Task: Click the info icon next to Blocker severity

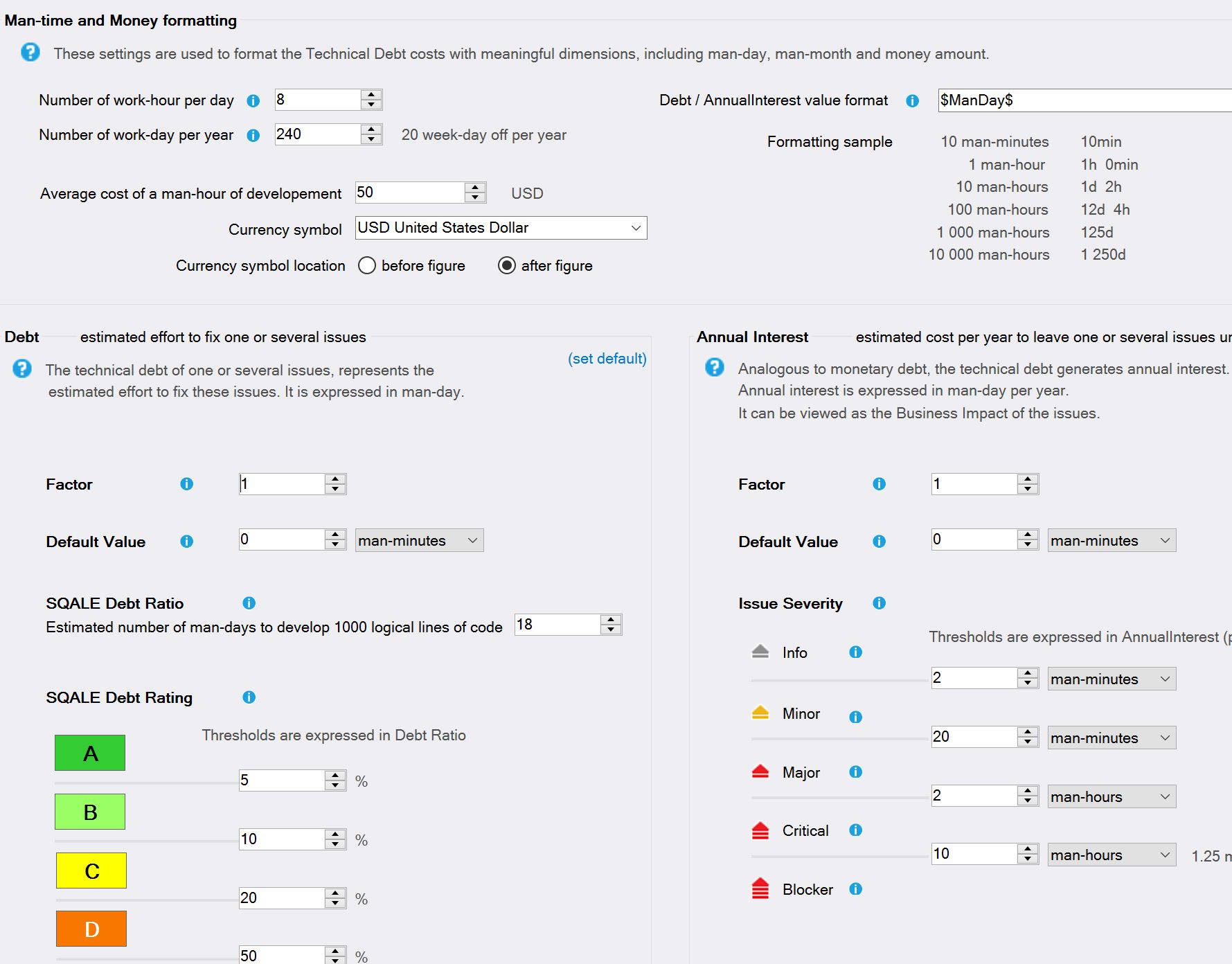Action: click(856, 889)
